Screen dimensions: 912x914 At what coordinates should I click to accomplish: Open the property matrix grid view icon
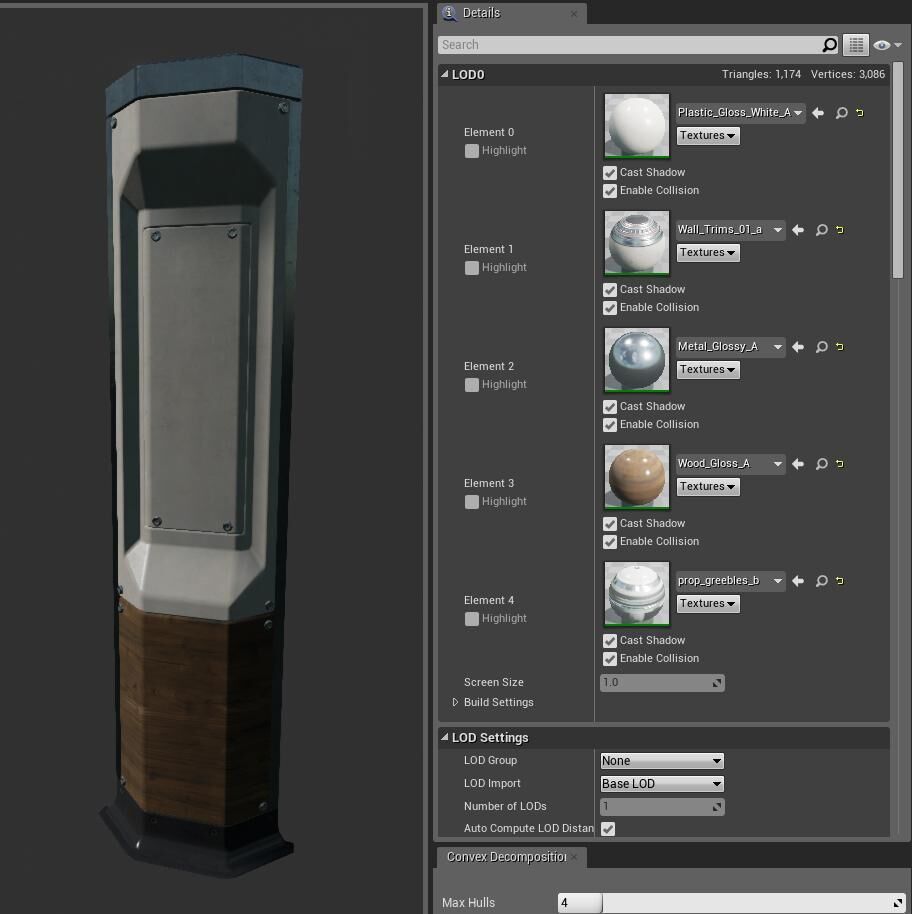855,45
